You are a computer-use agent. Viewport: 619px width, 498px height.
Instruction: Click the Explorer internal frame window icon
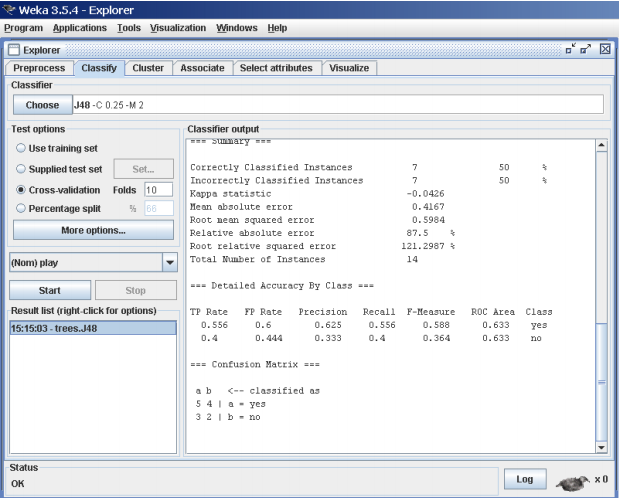point(14,50)
